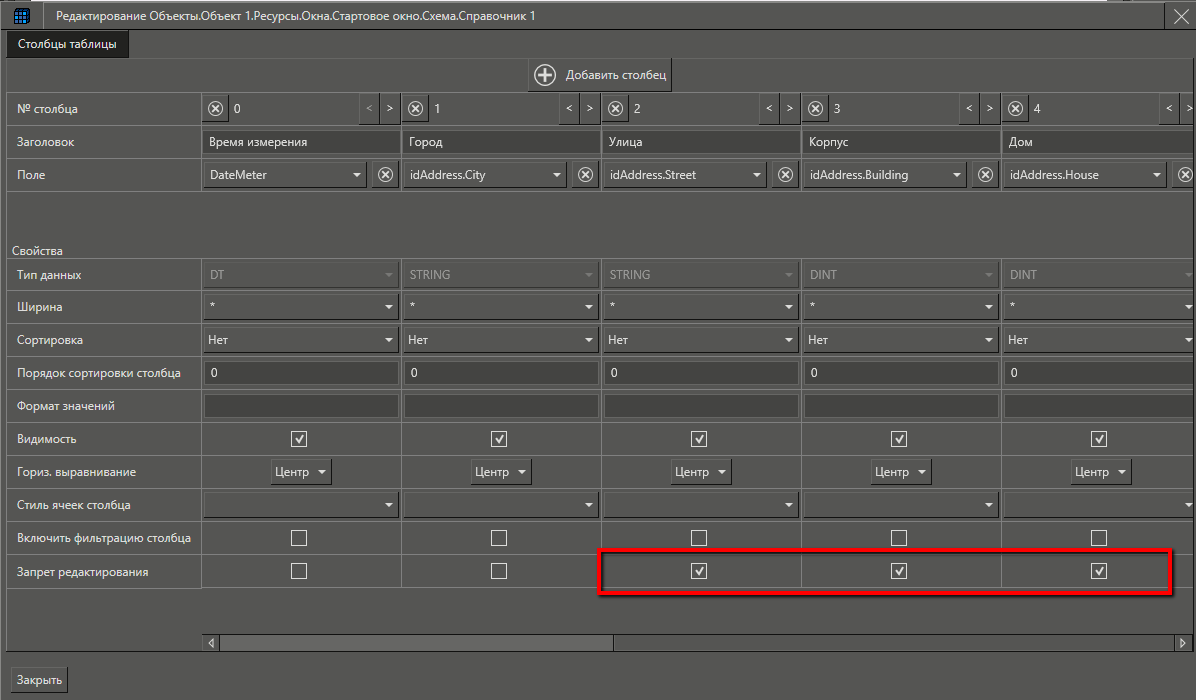The width and height of the screenshot is (1196, 700).
Task: Uncheck visibility for the Улица column
Action: pyautogui.click(x=699, y=439)
